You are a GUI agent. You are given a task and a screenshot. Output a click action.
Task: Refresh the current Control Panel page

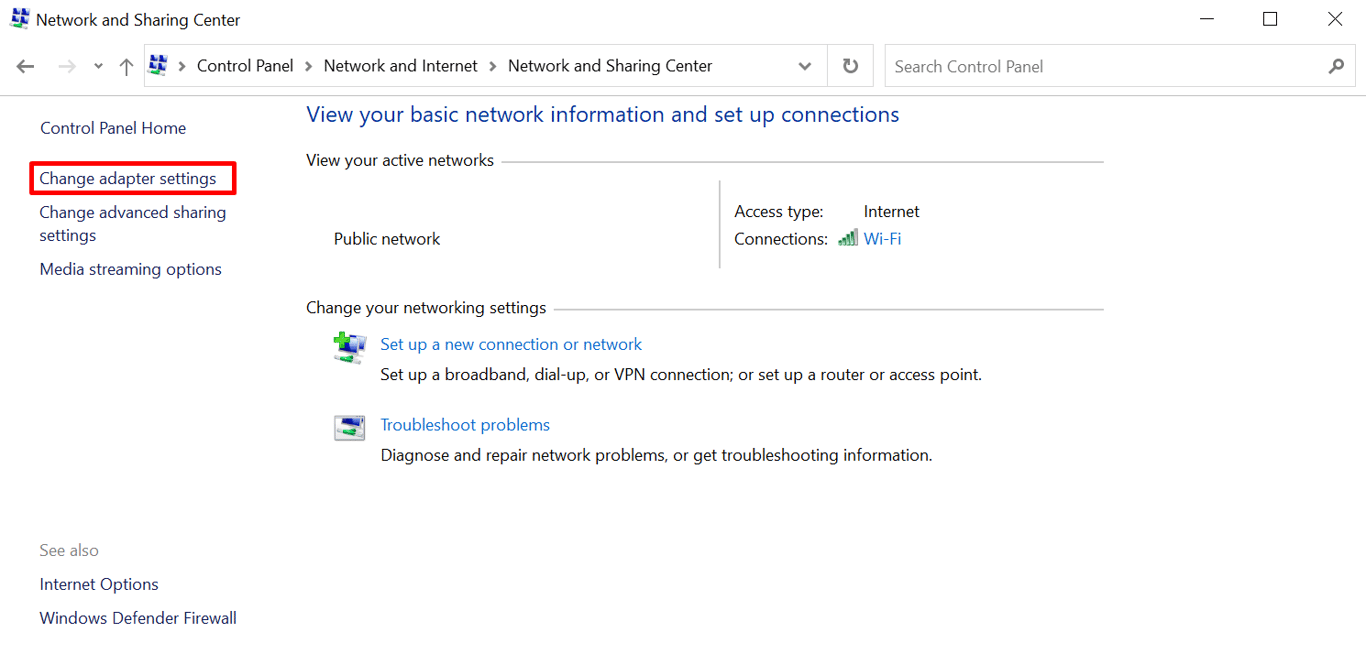tap(849, 65)
